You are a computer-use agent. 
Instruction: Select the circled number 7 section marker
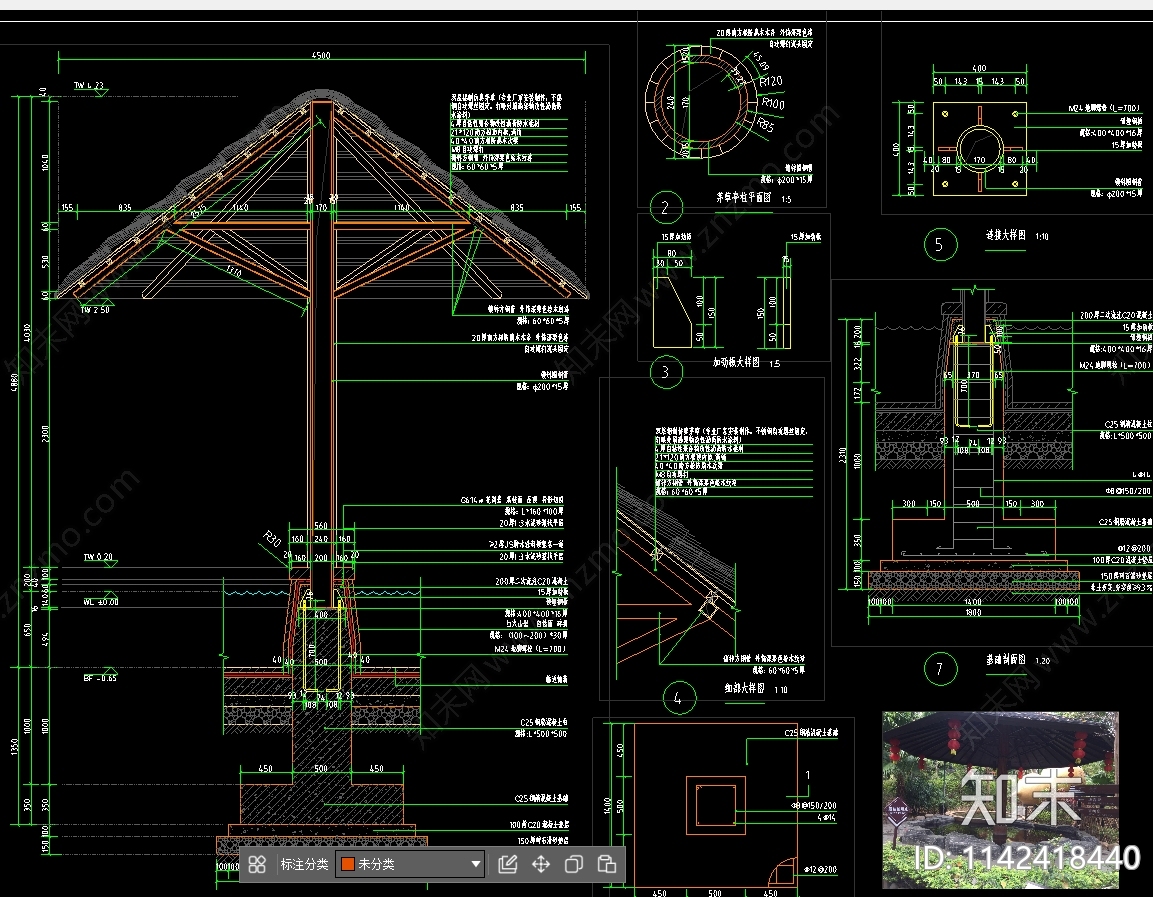[x=939, y=669]
